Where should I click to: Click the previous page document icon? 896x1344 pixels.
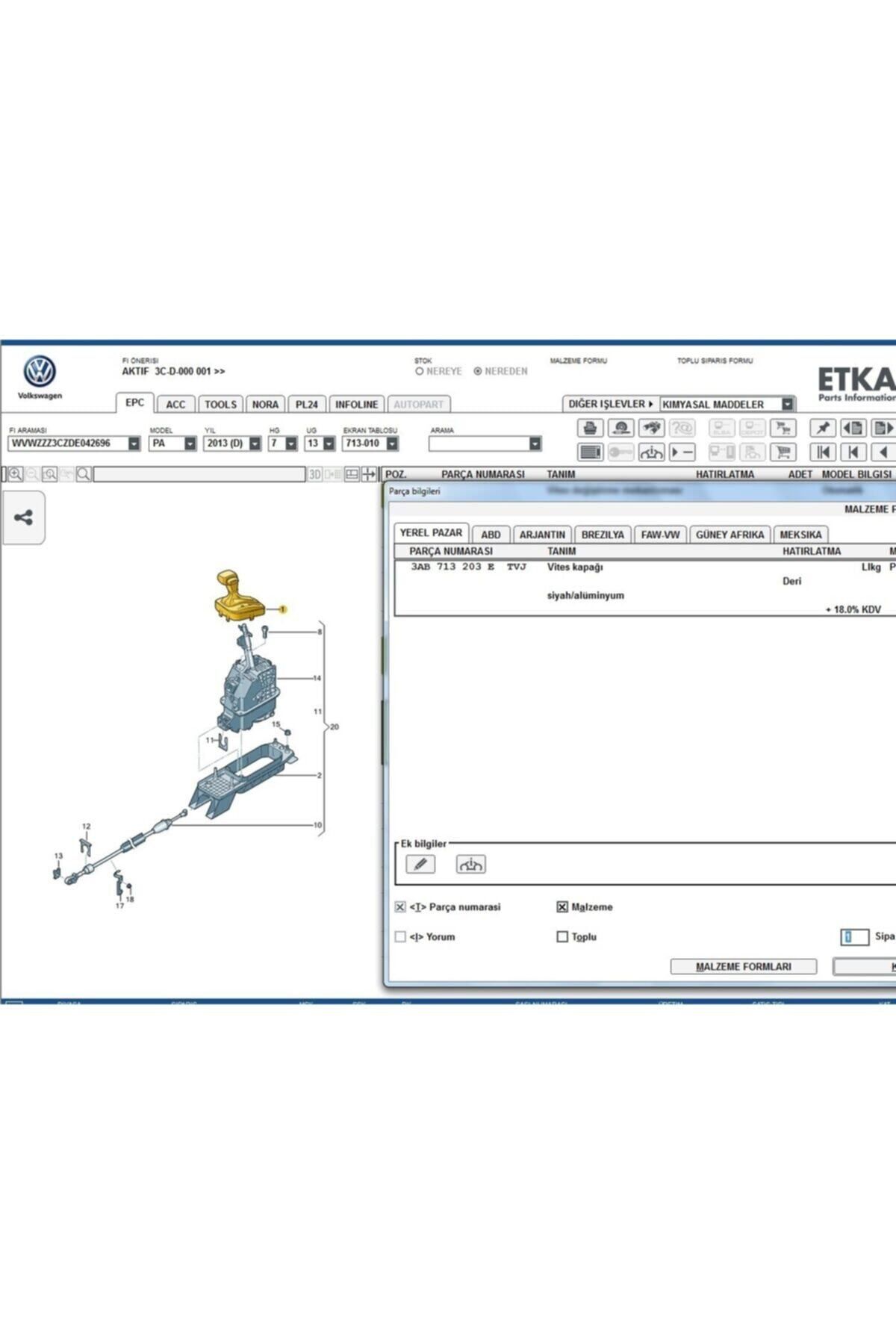pos(853,428)
